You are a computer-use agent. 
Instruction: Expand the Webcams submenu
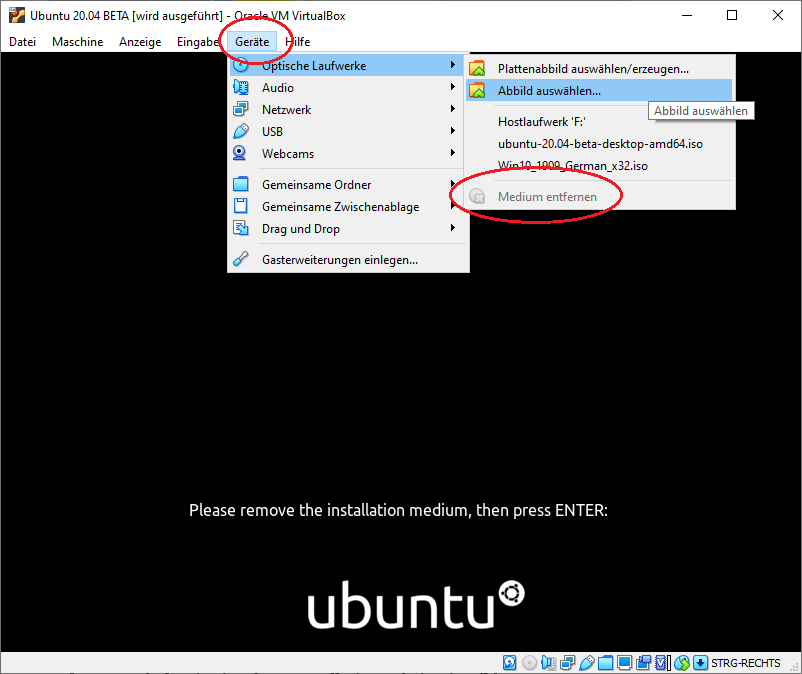tap(288, 154)
